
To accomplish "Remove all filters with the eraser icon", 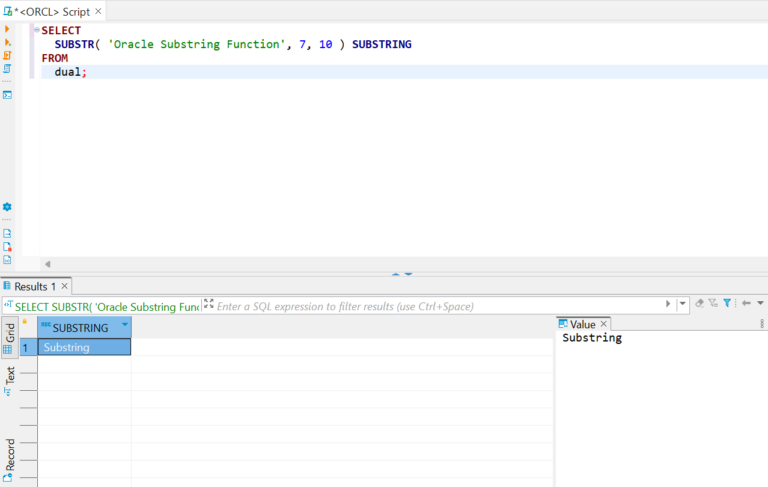I will click(x=699, y=303).
